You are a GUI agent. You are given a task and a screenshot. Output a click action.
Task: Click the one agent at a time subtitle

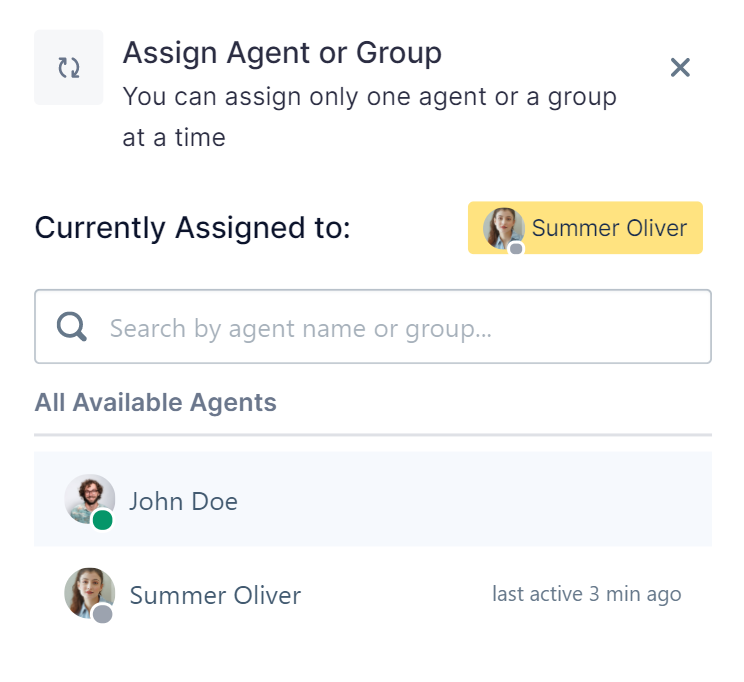pyautogui.click(x=369, y=117)
